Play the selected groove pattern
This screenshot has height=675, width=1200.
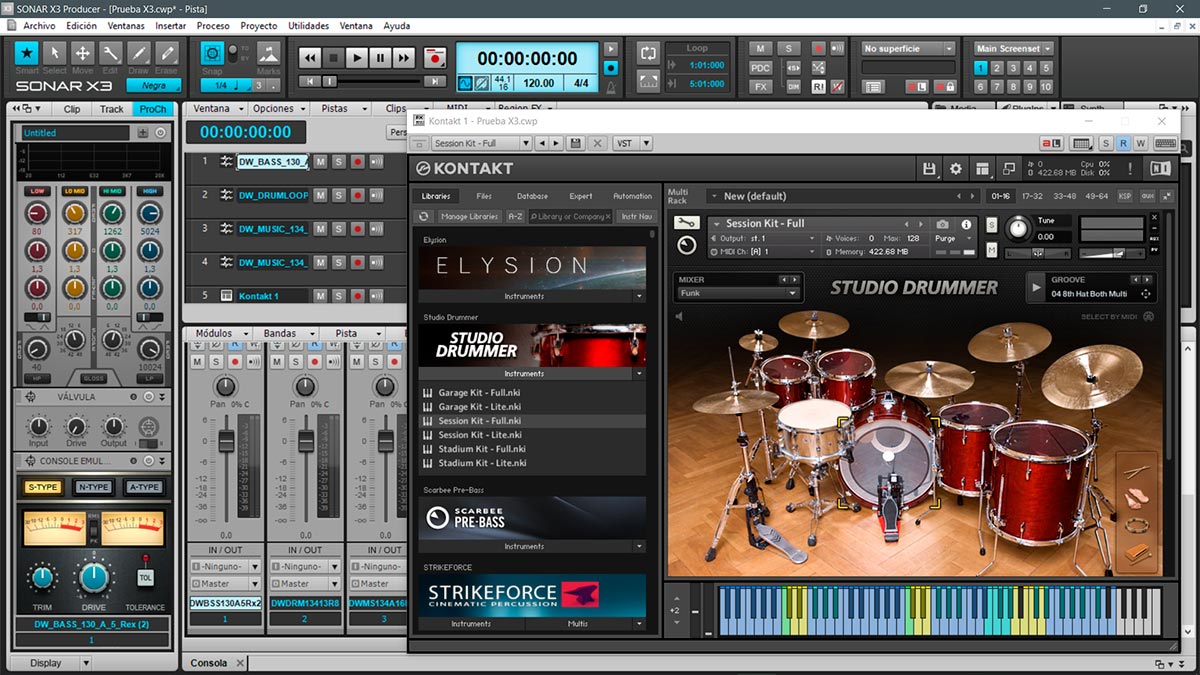pos(1035,288)
